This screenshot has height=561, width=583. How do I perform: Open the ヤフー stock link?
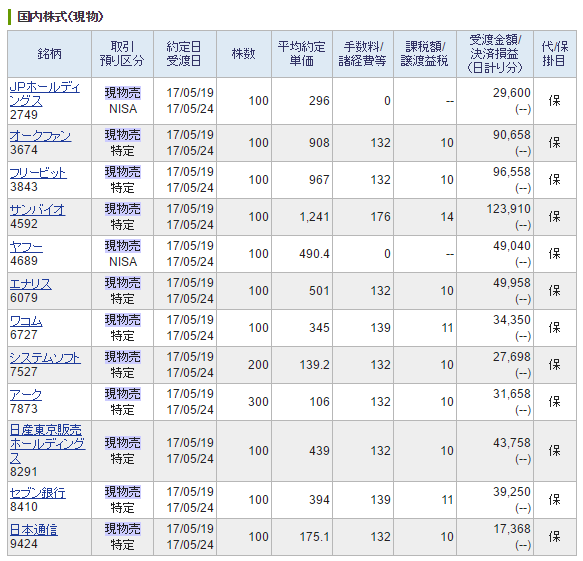(x=26, y=247)
